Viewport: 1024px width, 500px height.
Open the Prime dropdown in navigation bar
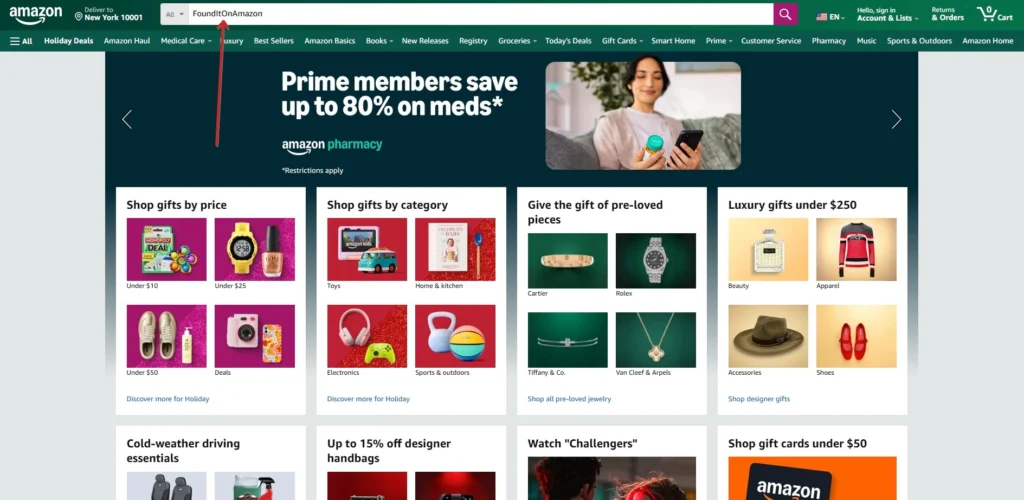pyautogui.click(x=718, y=40)
